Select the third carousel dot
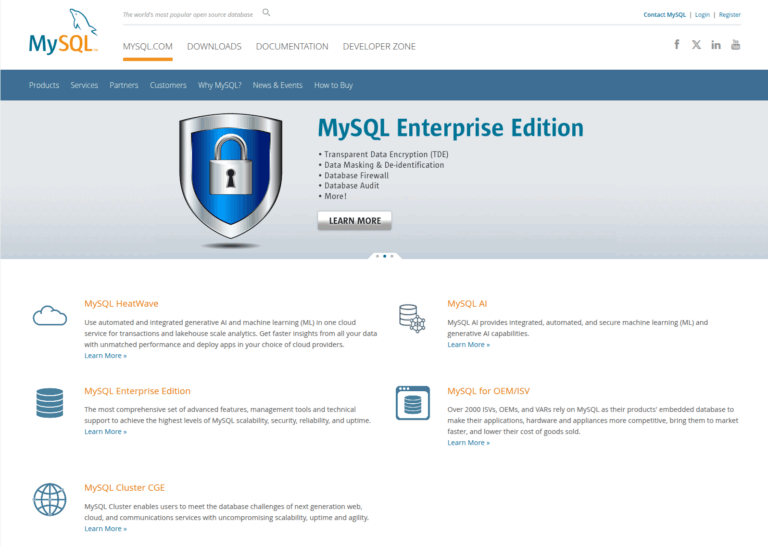 (x=392, y=256)
